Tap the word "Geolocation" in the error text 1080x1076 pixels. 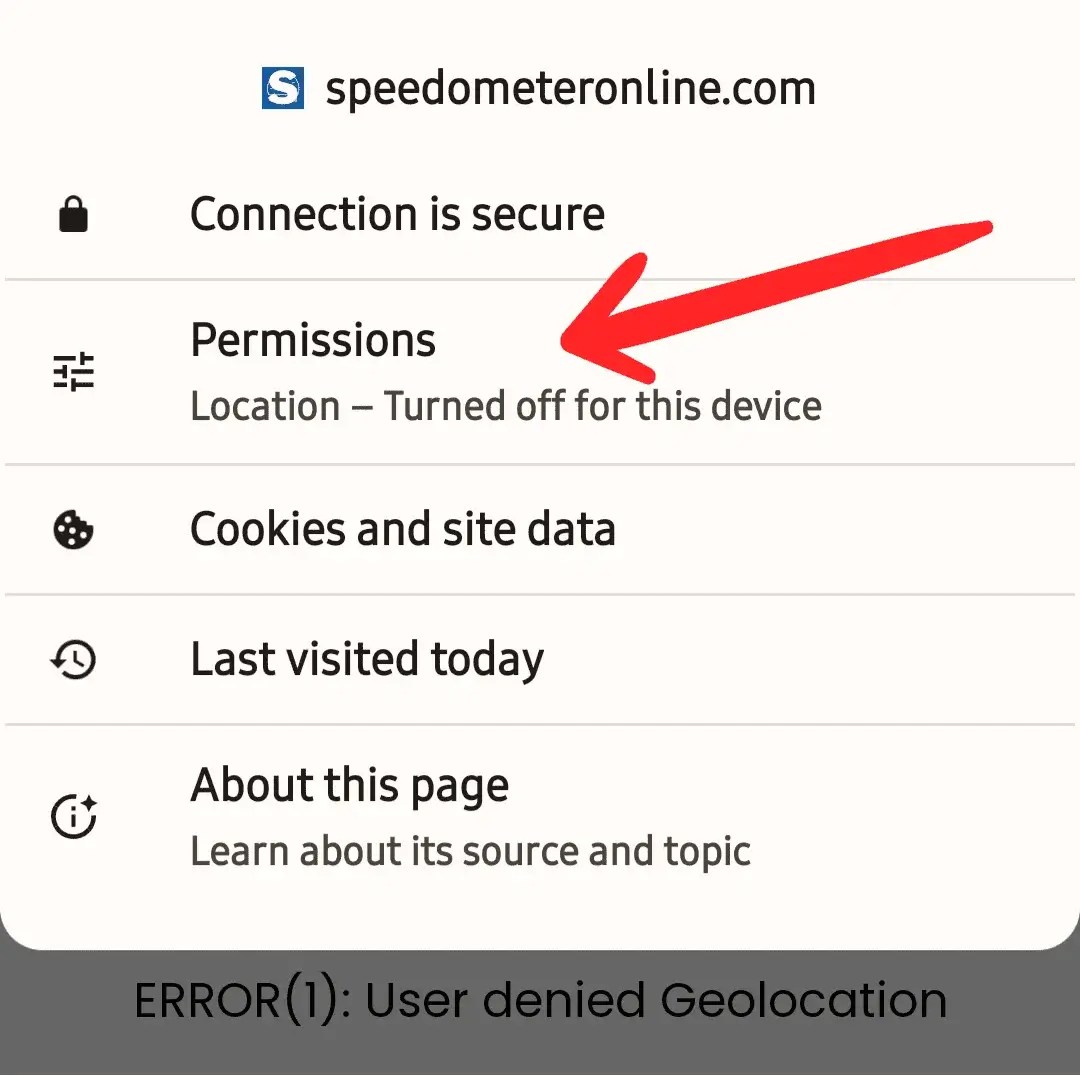(803, 1001)
